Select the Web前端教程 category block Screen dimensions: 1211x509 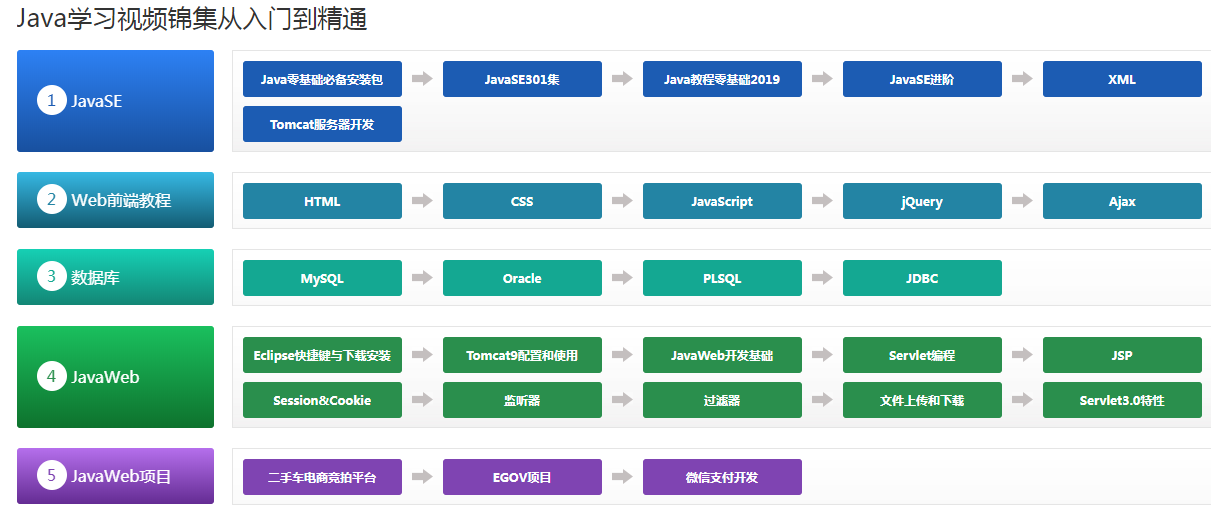[x=115, y=200]
